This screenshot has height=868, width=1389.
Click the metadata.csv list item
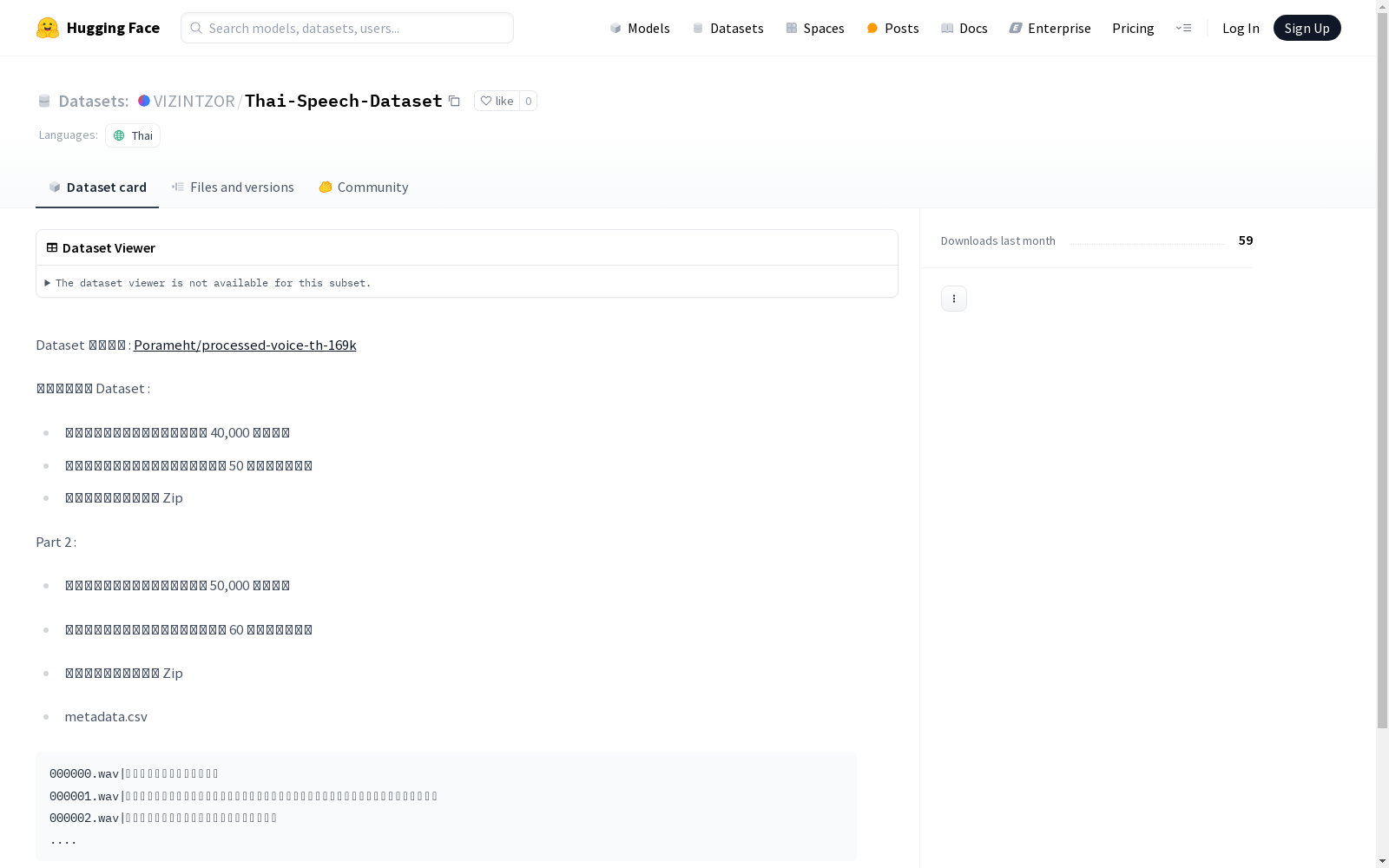(x=106, y=716)
